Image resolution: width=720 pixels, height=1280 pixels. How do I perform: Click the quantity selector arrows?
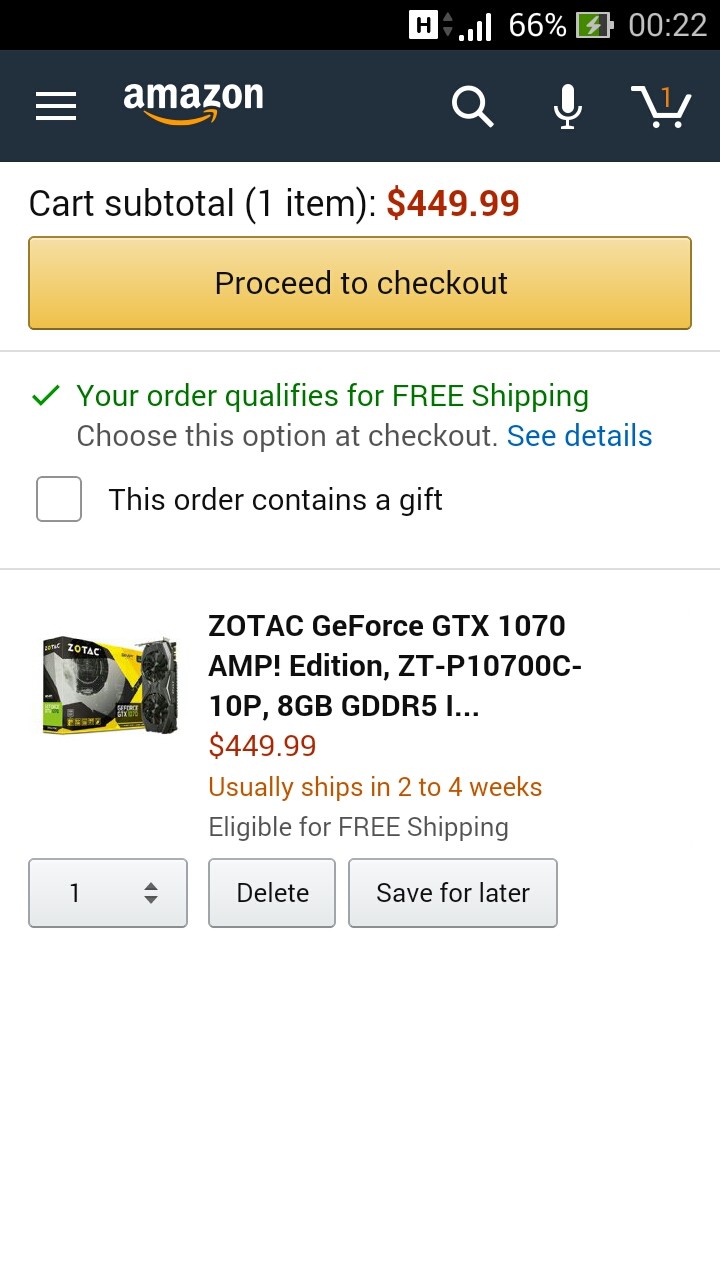(x=151, y=893)
